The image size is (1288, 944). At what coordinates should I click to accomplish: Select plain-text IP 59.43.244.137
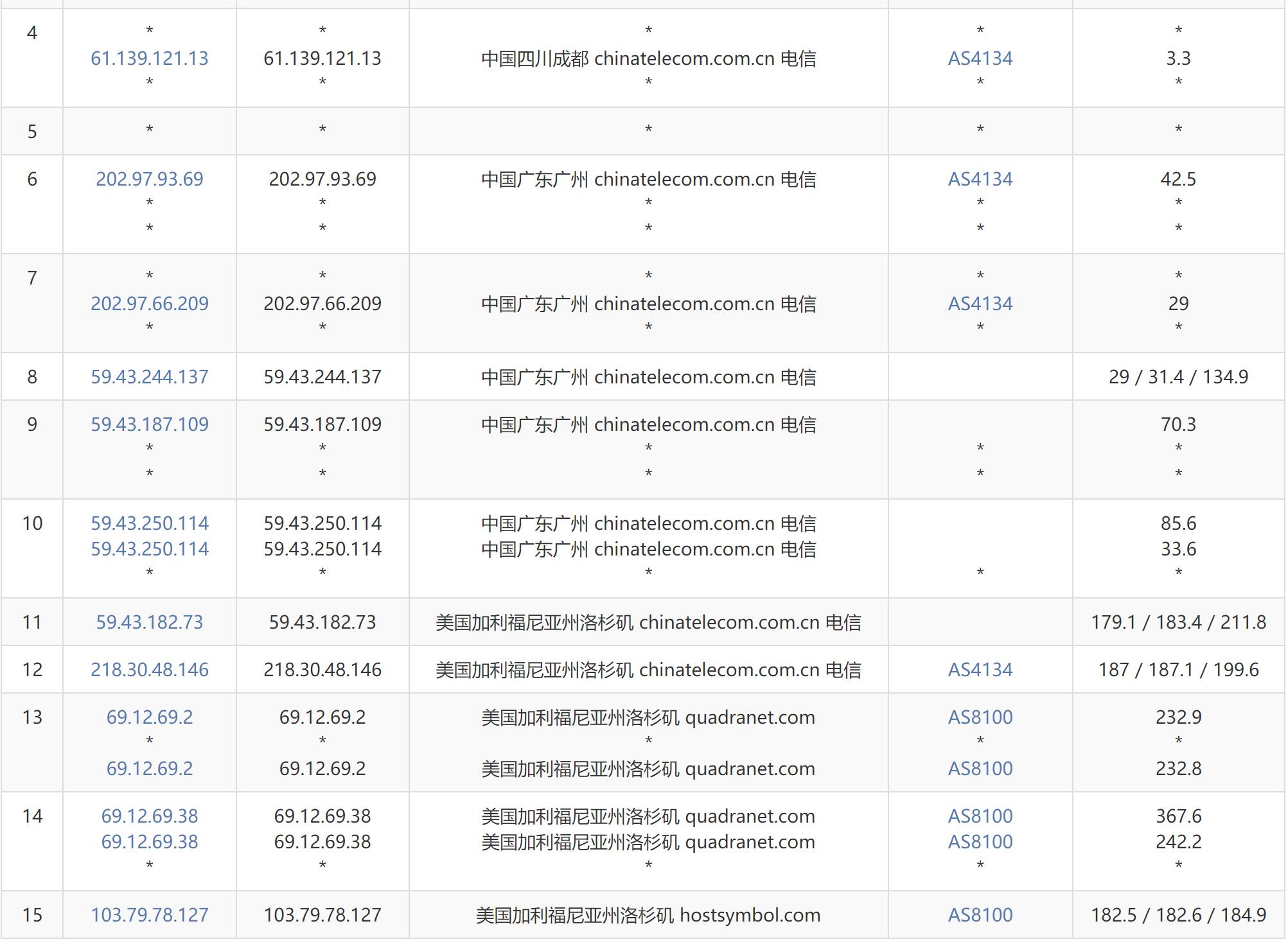tap(322, 377)
